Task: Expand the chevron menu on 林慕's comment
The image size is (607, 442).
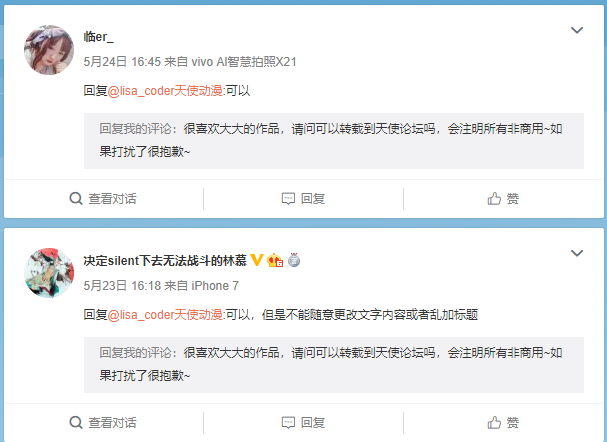Action: click(577, 253)
